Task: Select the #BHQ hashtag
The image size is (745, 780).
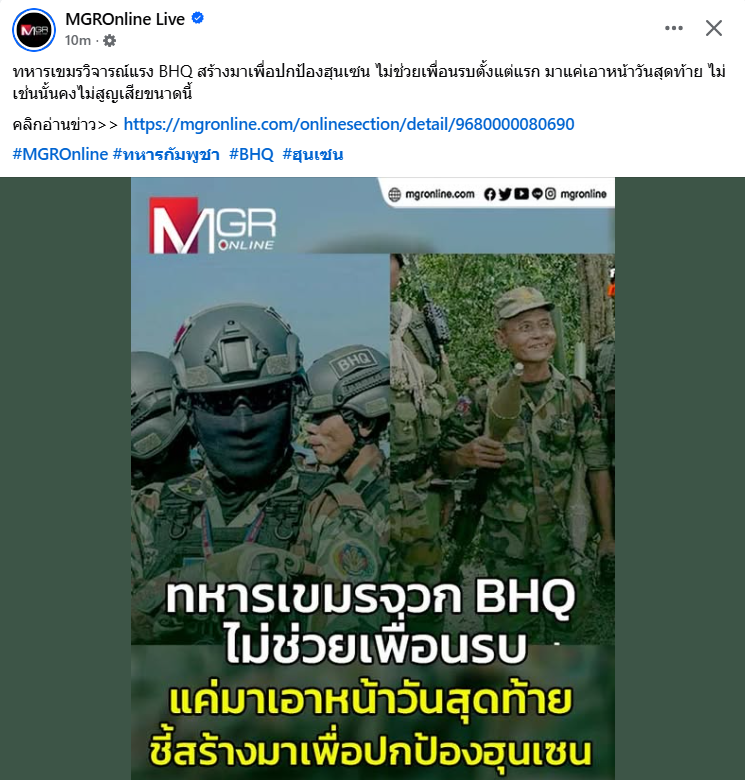Action: 251,154
